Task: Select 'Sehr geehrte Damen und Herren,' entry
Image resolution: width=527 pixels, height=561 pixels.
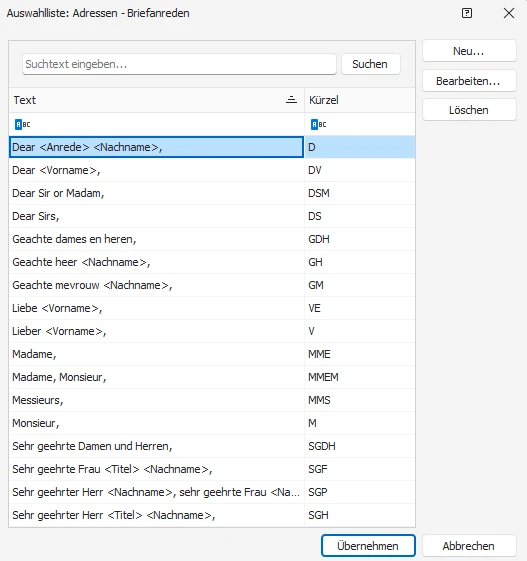Action: [x=212, y=446]
